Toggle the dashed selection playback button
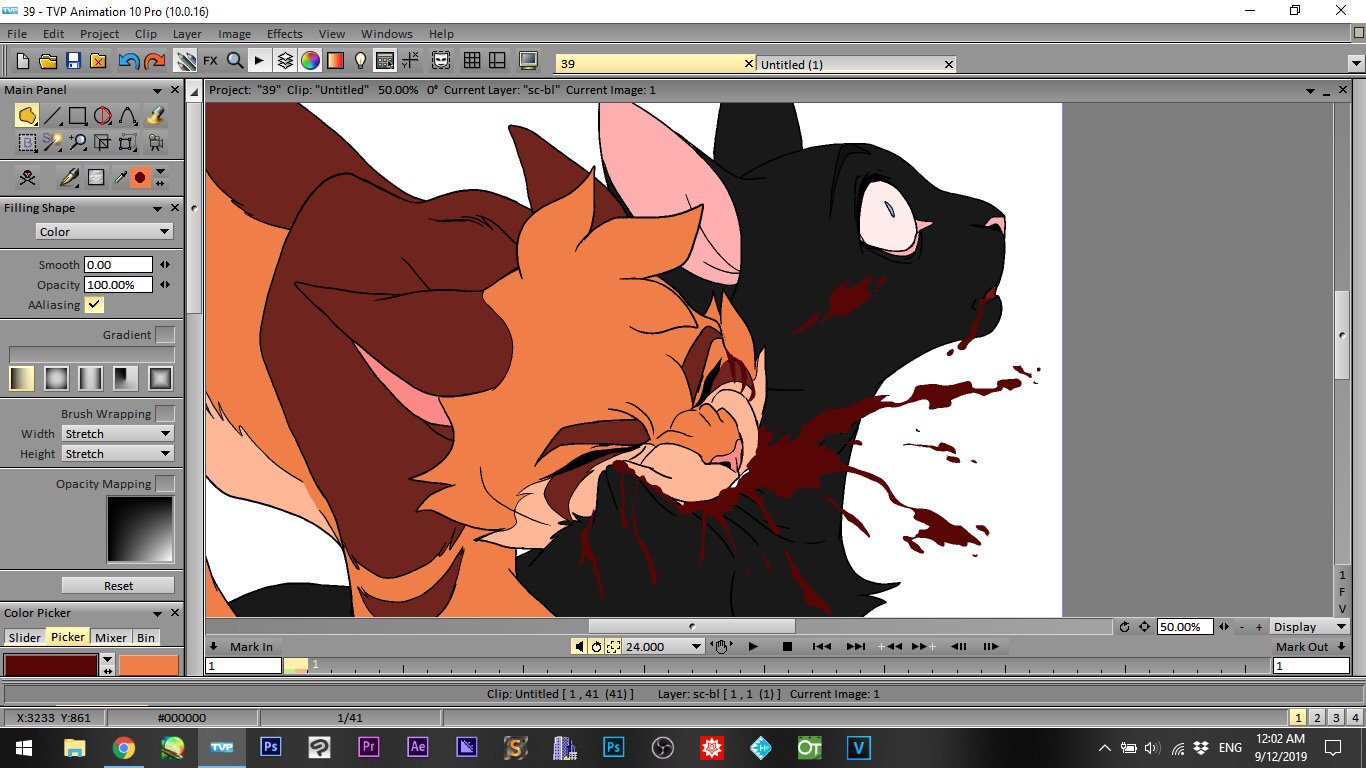The width and height of the screenshot is (1366, 768). coord(613,646)
